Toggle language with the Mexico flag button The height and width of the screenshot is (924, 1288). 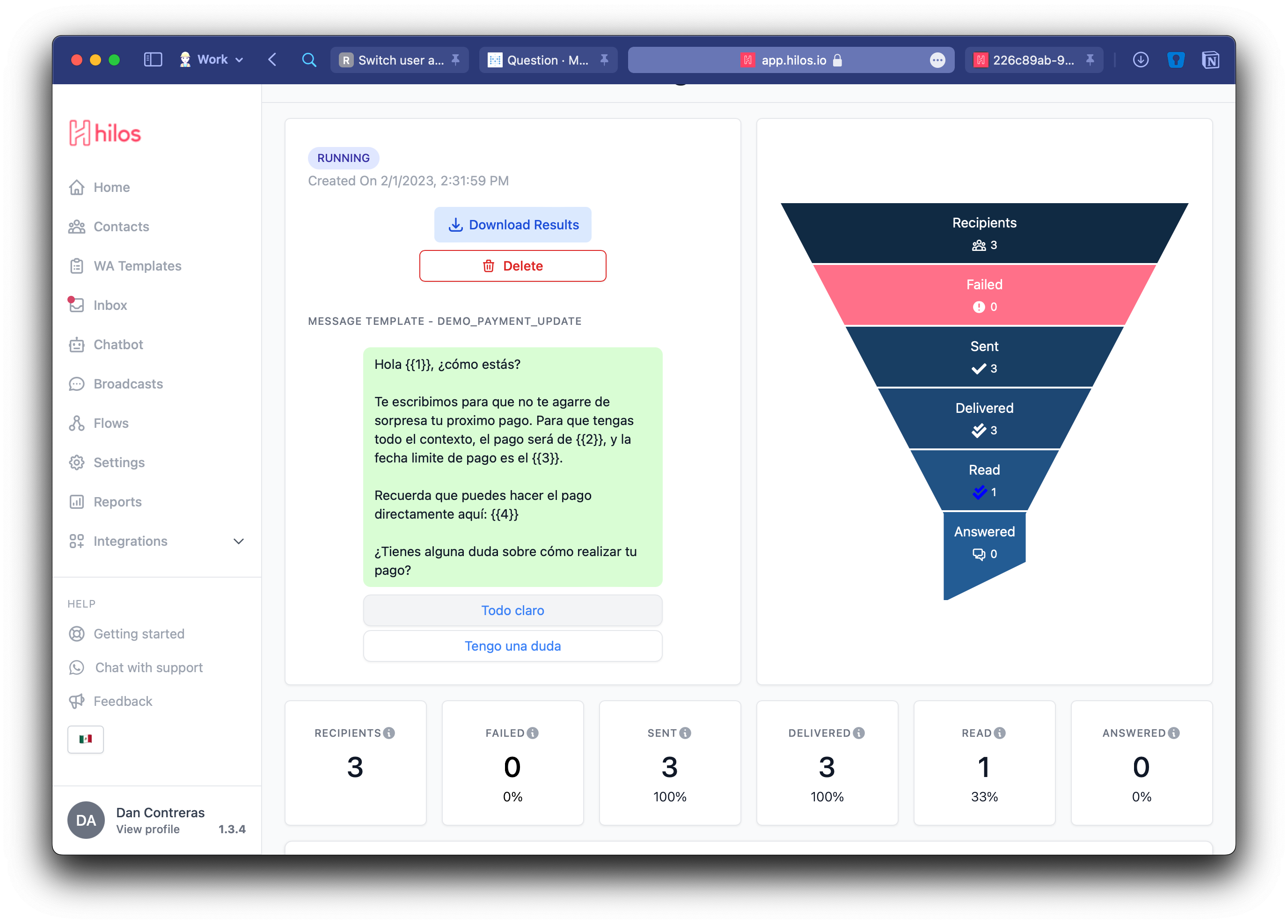(x=85, y=739)
